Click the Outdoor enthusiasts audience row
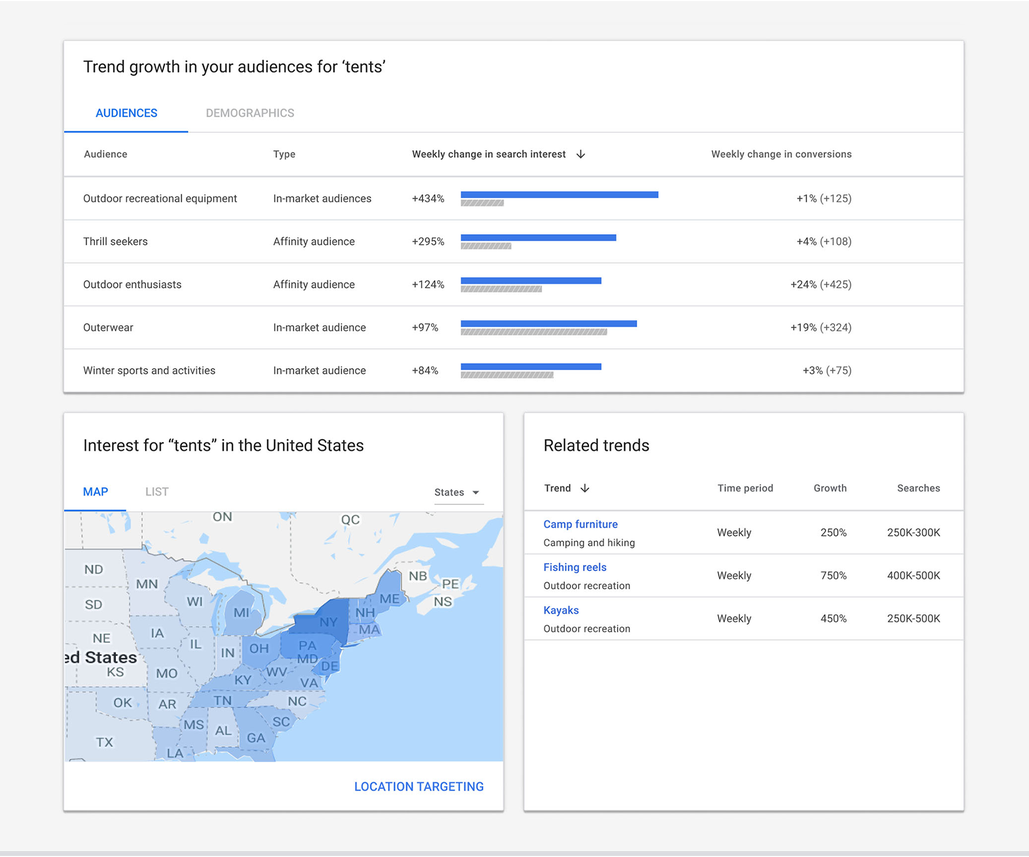This screenshot has height=857, width=1029. click(132, 285)
